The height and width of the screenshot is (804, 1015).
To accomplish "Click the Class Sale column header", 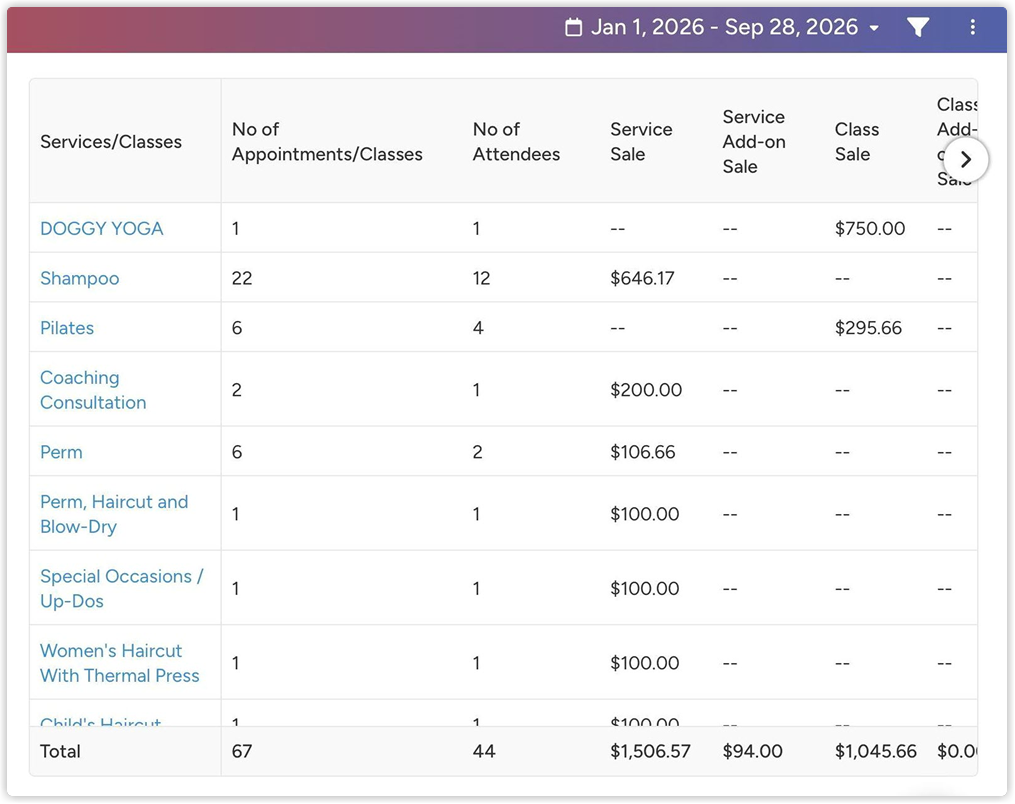I will (856, 142).
